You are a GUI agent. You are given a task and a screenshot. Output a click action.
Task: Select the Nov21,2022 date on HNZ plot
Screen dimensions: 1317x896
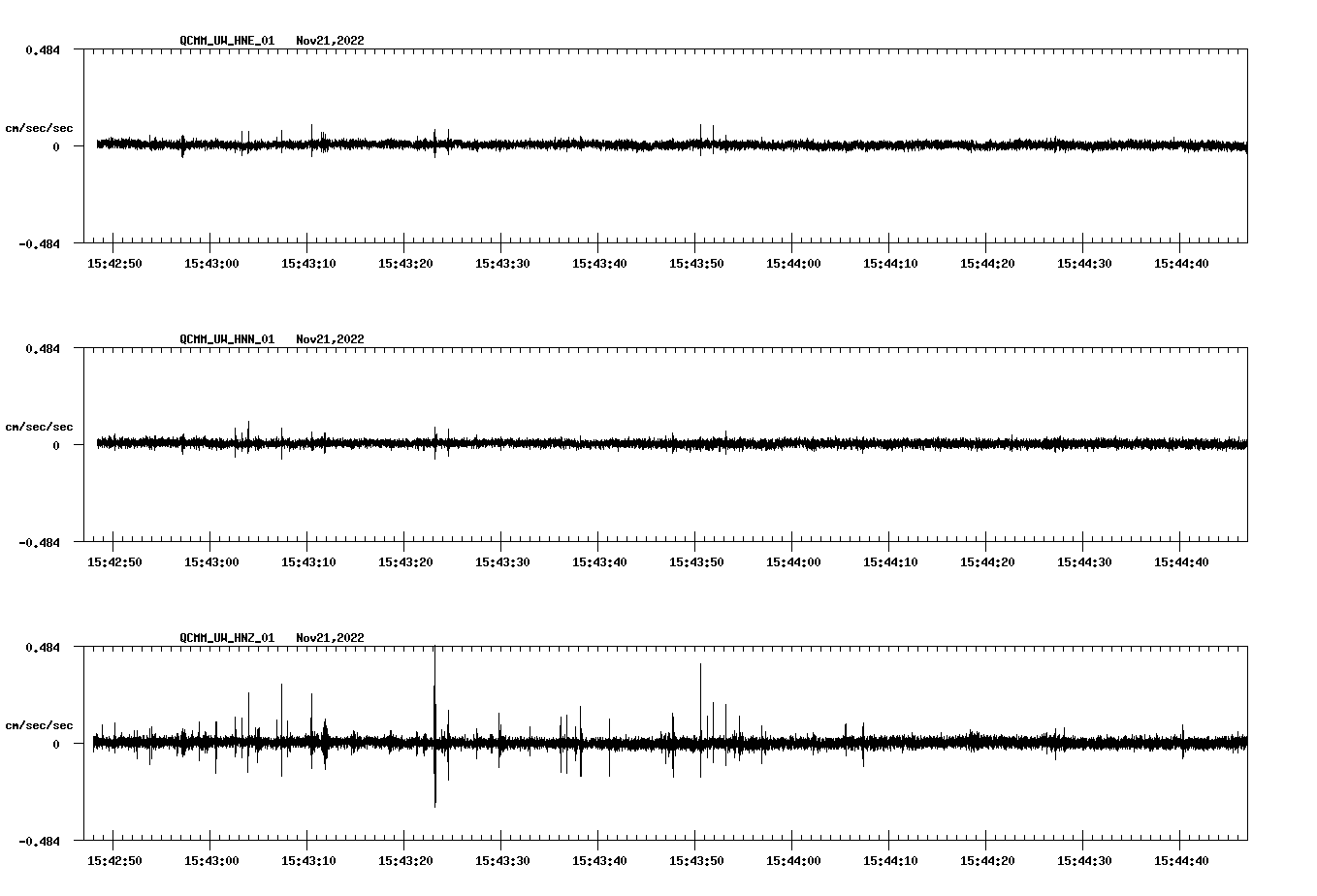coord(330,638)
